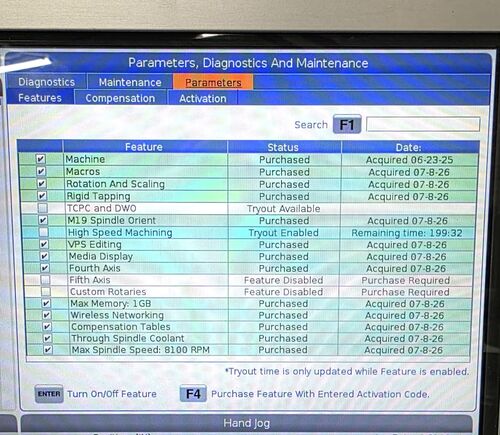Enable the TCPC and DWO checkbox
This screenshot has height=435, width=500.
pos(43,208)
